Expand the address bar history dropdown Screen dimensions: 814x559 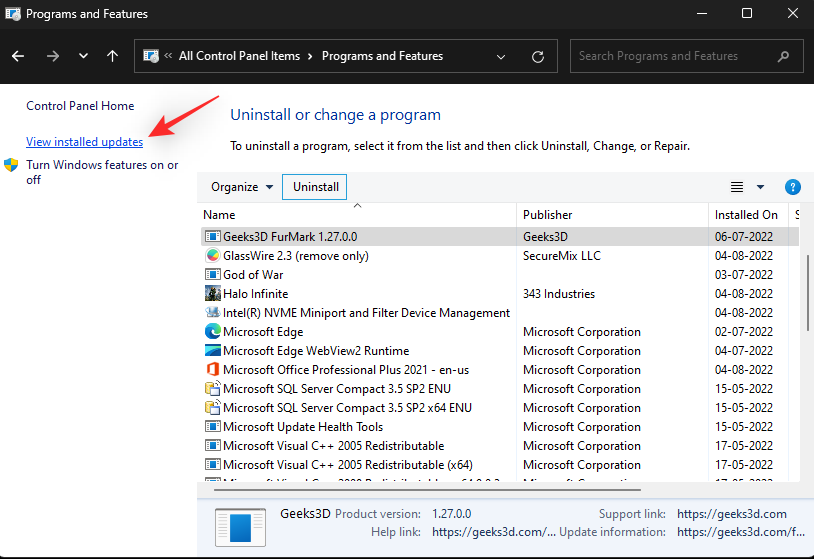point(502,56)
